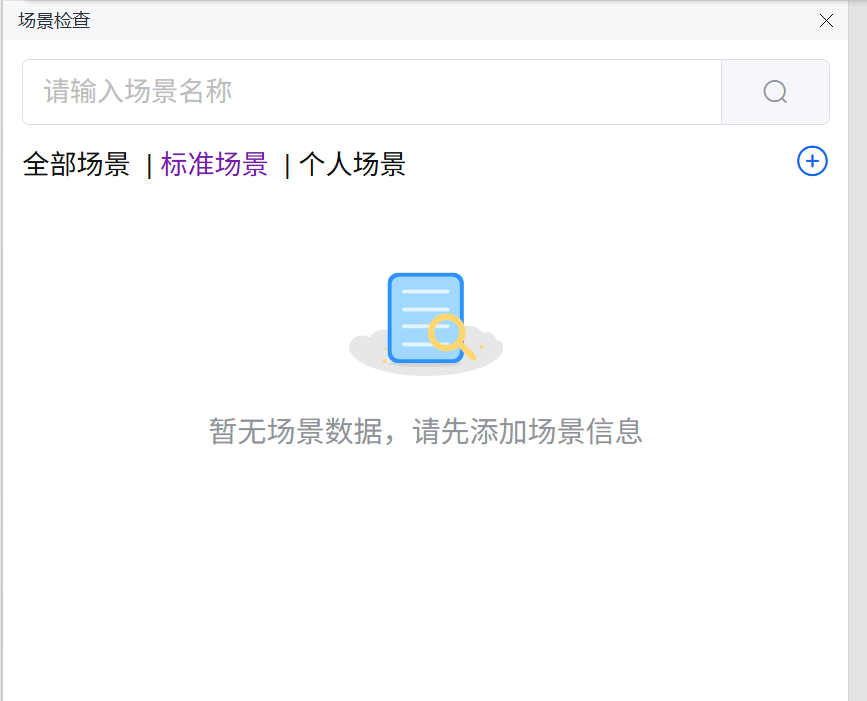Select the 标准场景 tab
Viewport: 867px width, 701px height.
[x=214, y=165]
